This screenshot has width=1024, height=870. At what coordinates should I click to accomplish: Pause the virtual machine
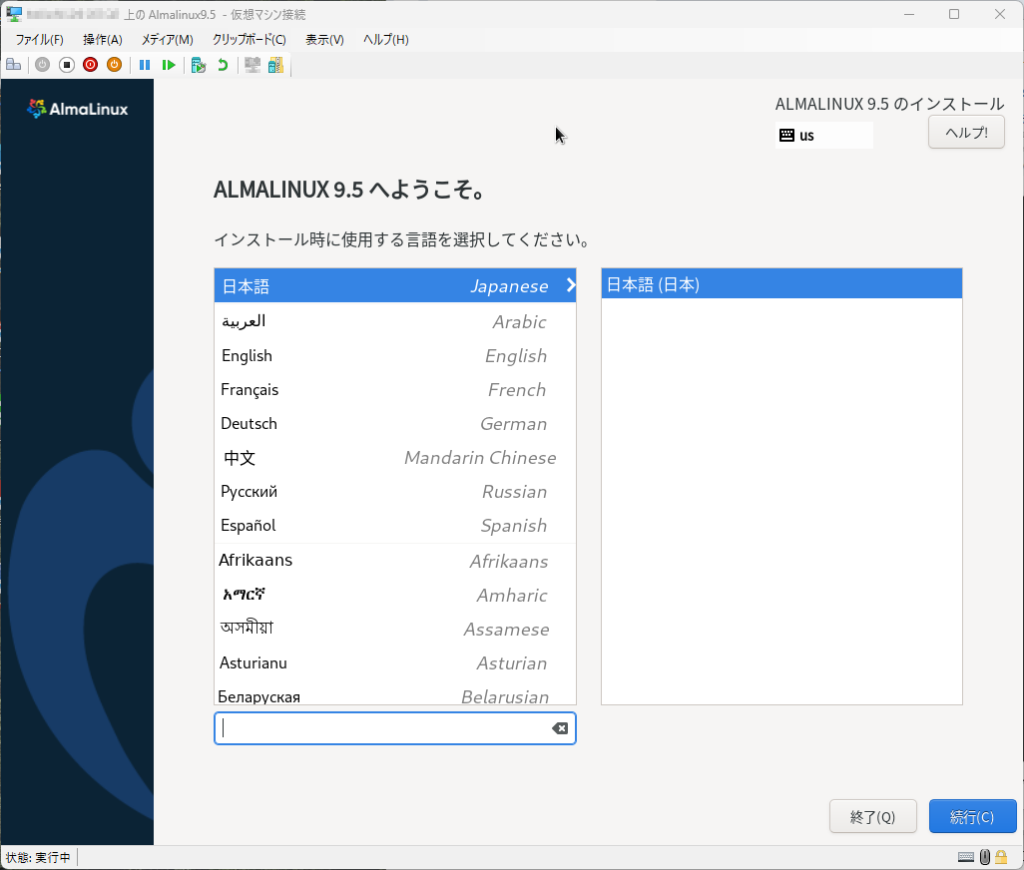[x=145, y=65]
